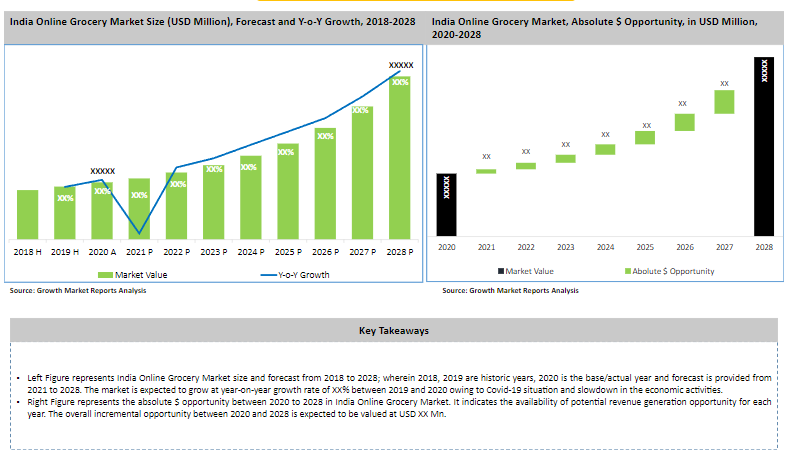Select the 2023 P green bar

[x=214, y=202]
